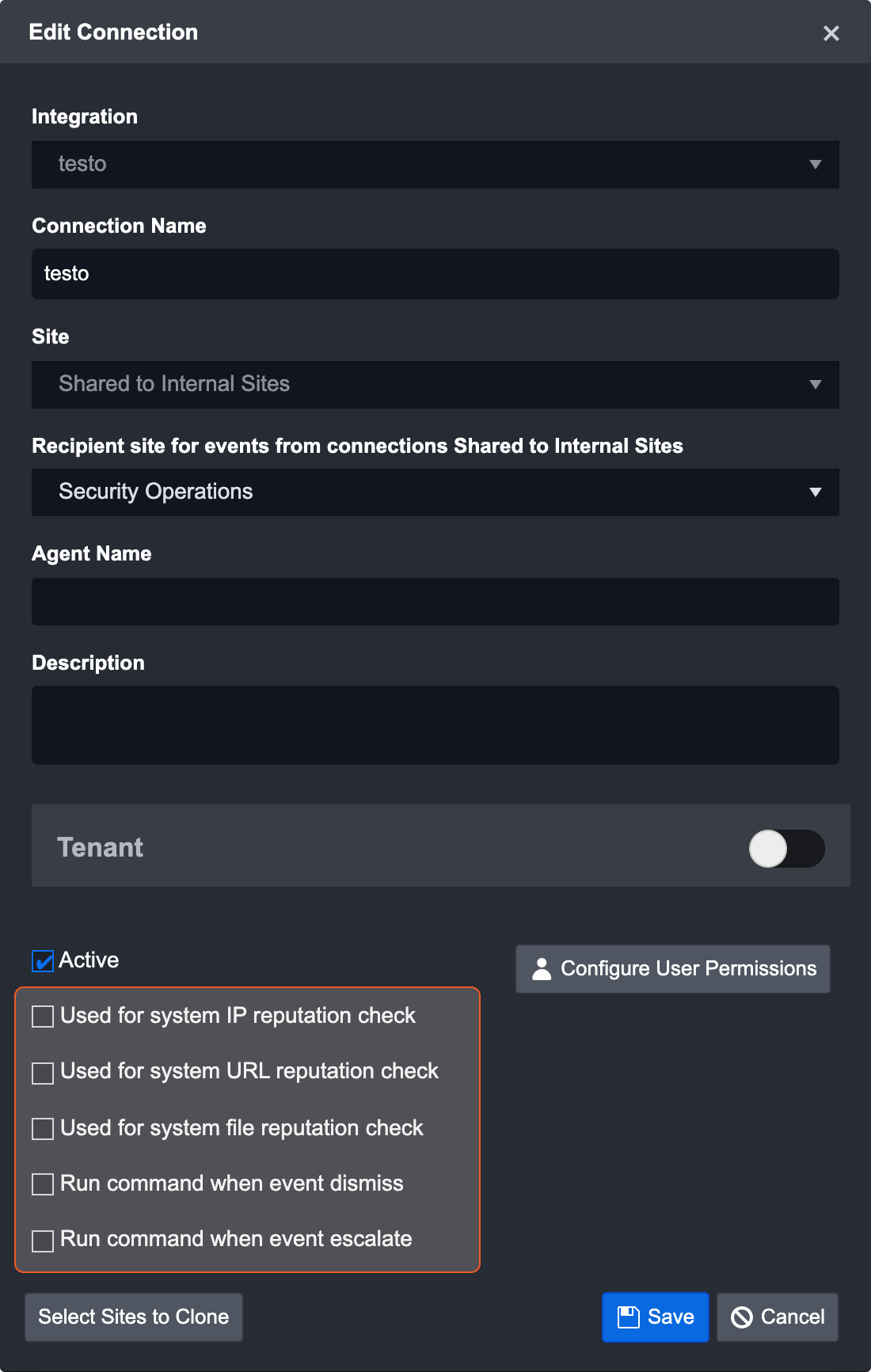Viewport: 871px width, 1372px height.
Task: Click the floppy disk icon on Save
Action: 629,1317
